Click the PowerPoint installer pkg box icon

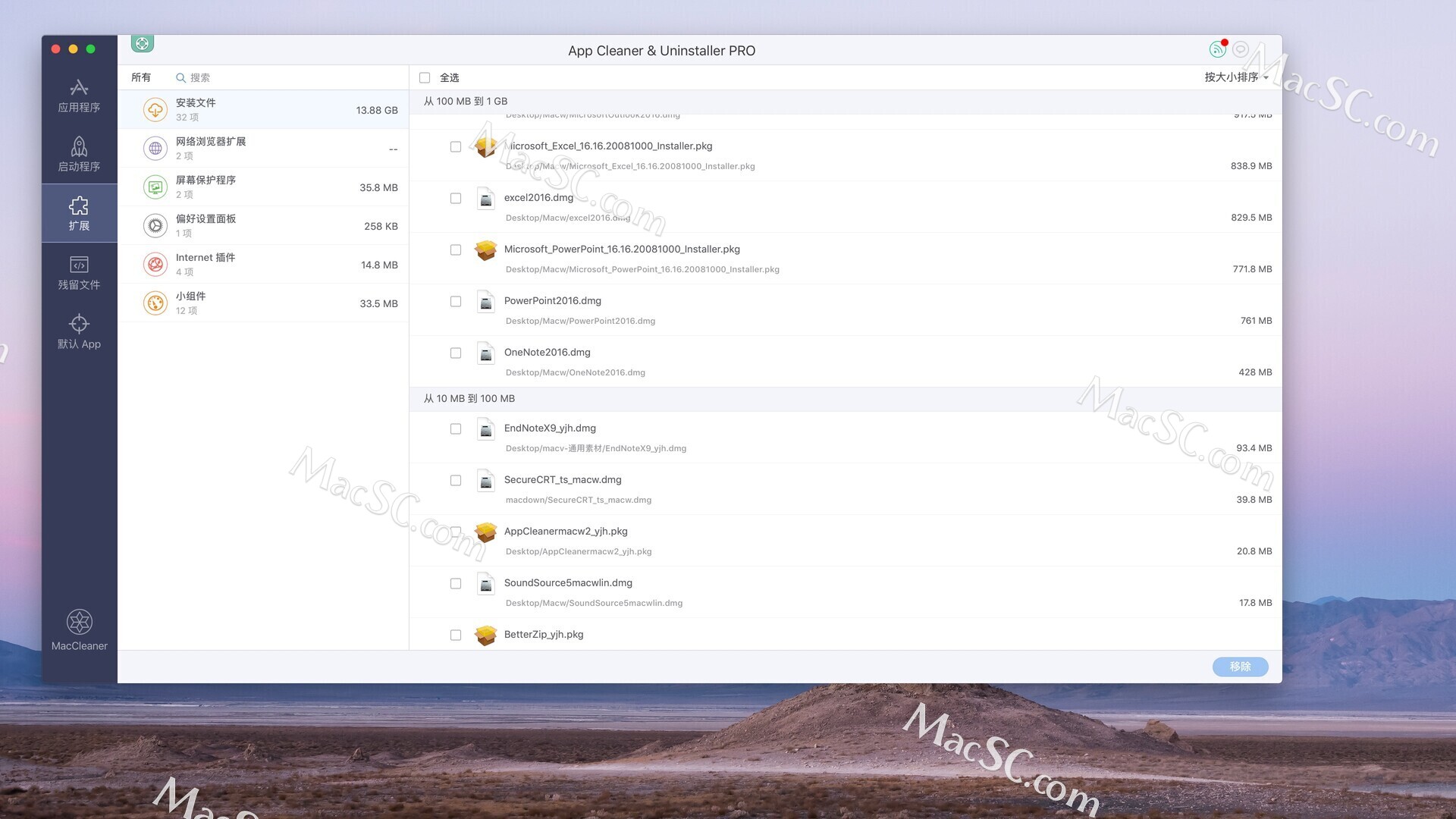coord(486,250)
